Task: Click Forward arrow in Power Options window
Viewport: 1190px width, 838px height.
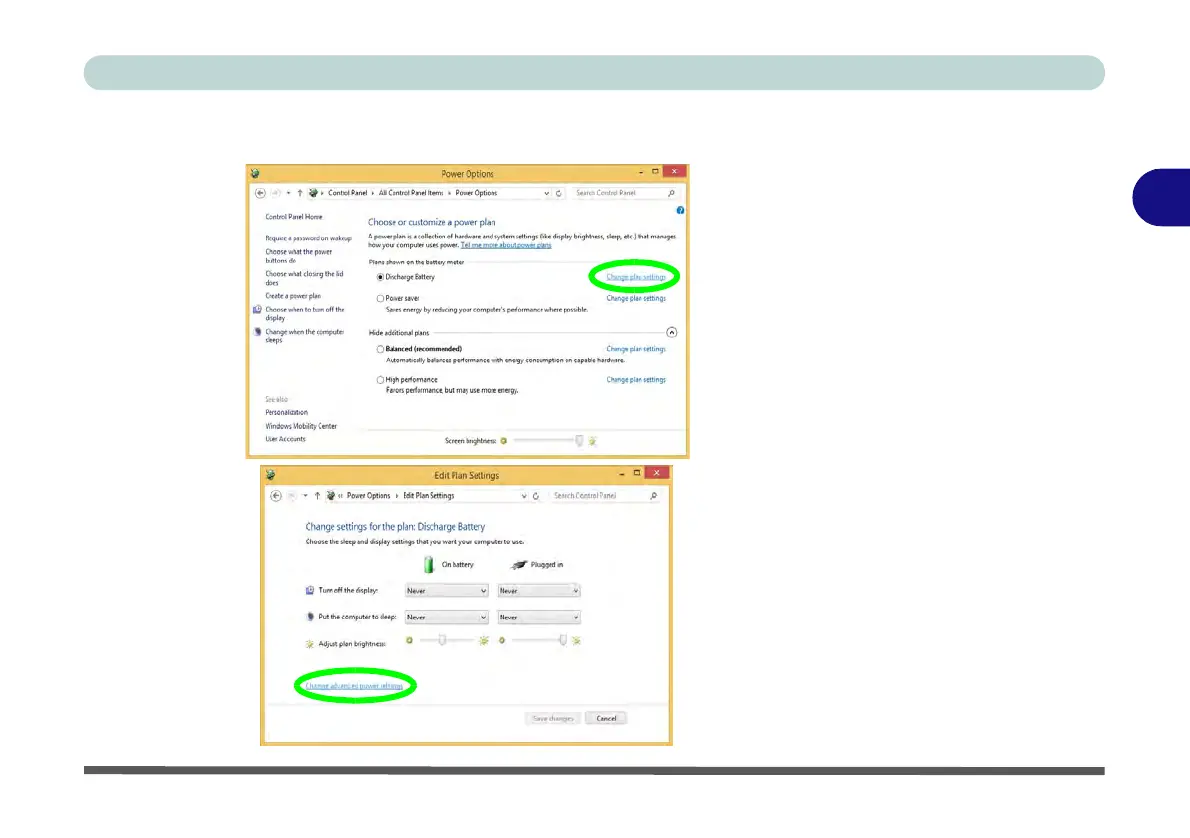Action: 276,193
